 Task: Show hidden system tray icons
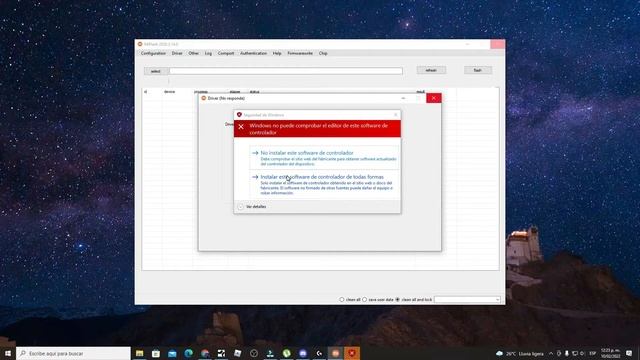pos(551,353)
